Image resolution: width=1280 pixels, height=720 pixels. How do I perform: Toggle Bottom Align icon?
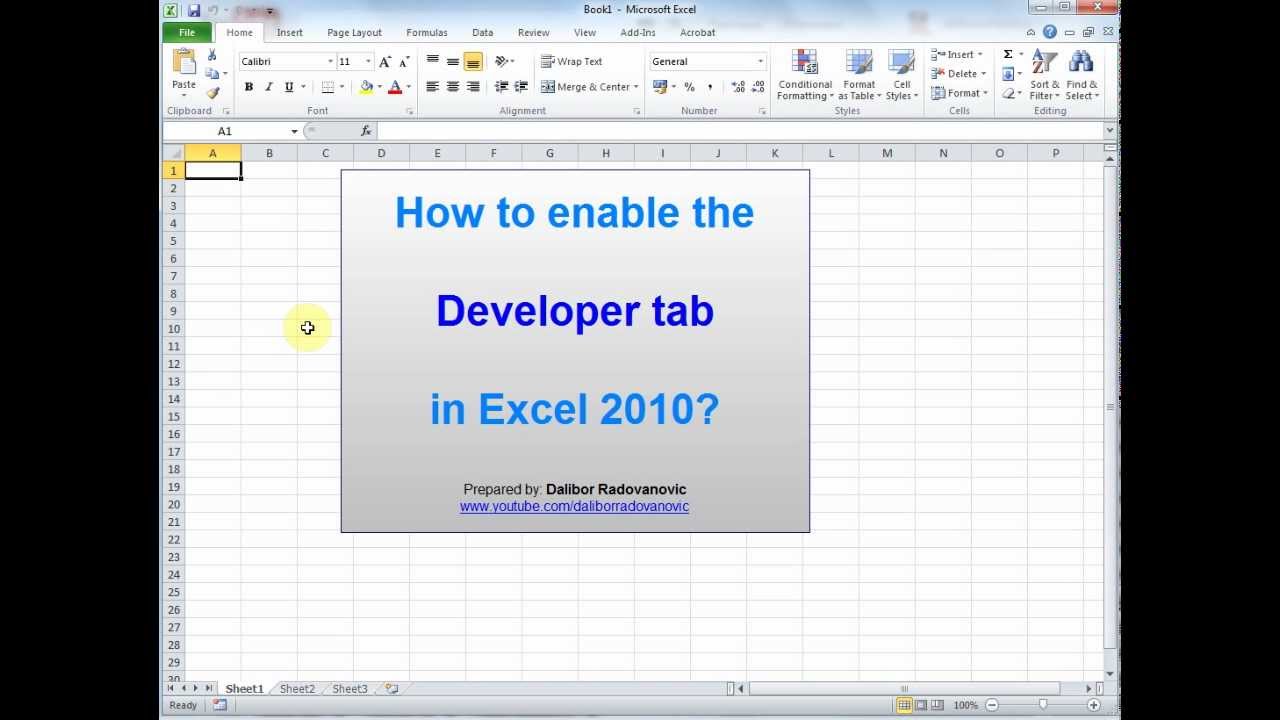pos(473,61)
